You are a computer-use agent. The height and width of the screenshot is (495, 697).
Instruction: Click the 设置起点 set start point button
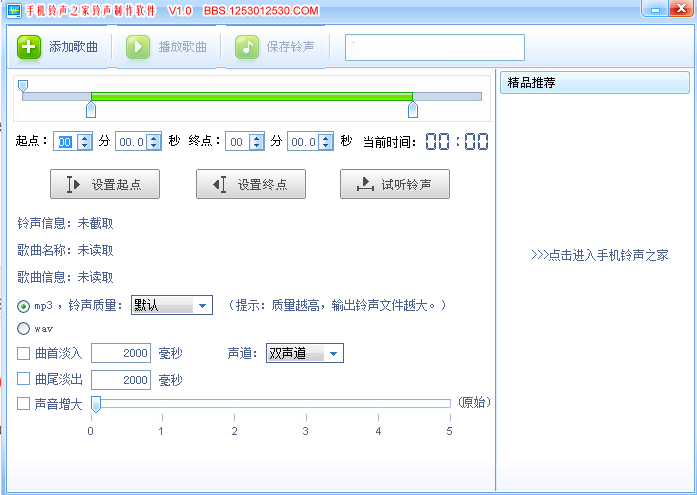tap(105, 184)
